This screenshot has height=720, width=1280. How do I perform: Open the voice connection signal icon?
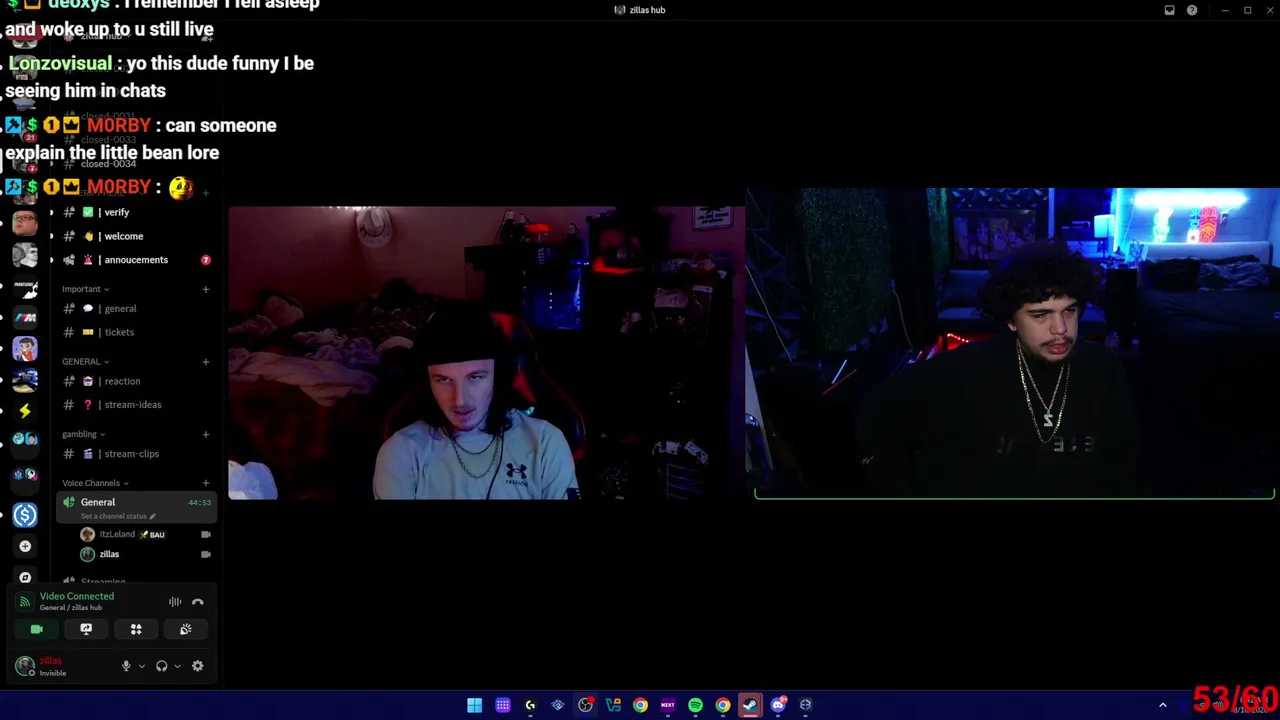pos(25,602)
